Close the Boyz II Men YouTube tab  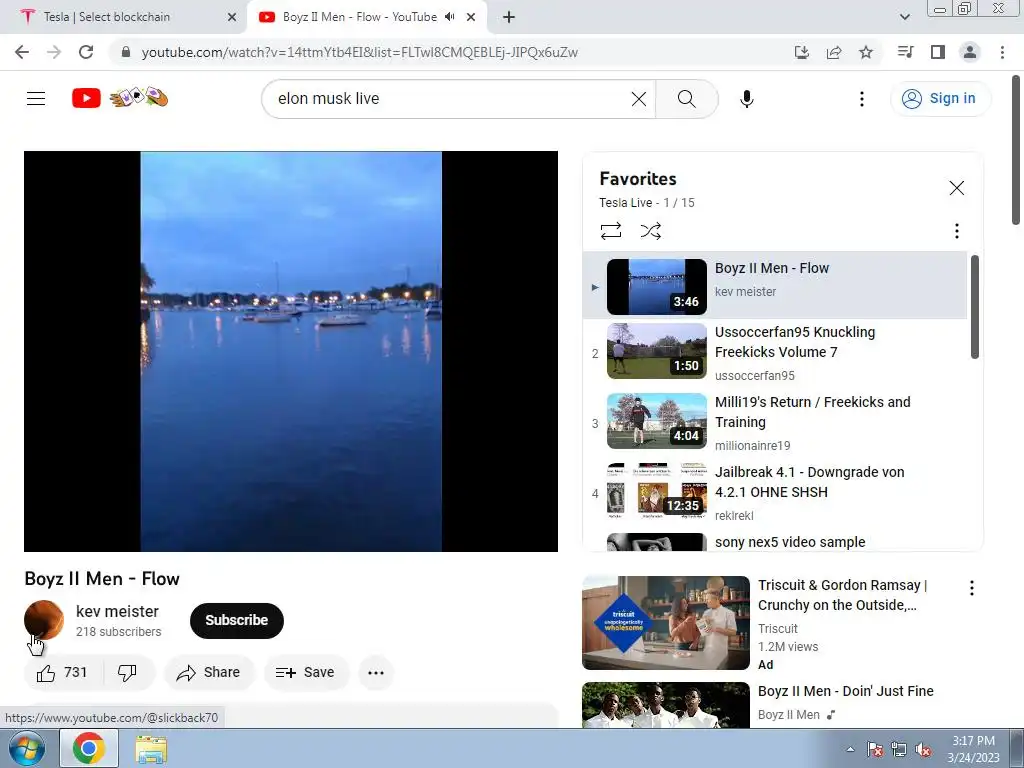click(x=471, y=17)
